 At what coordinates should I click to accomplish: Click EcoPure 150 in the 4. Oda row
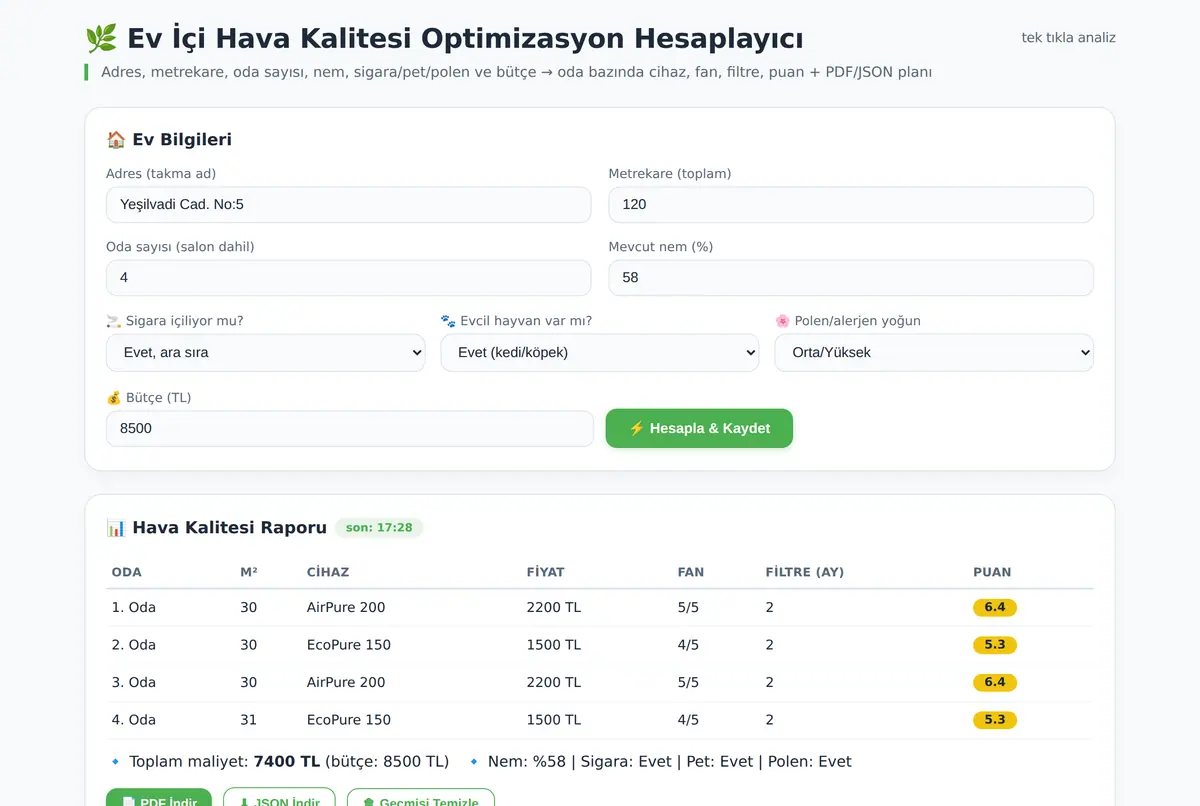point(349,720)
